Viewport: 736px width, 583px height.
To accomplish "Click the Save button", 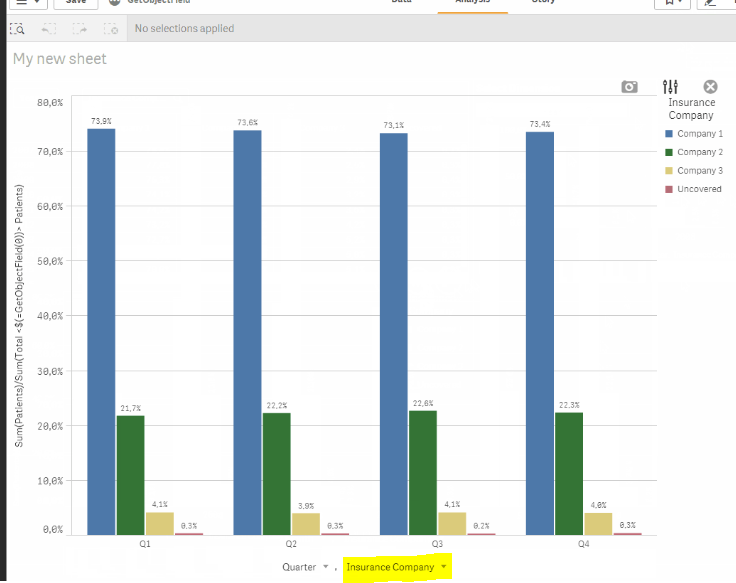I will (x=76, y=3).
